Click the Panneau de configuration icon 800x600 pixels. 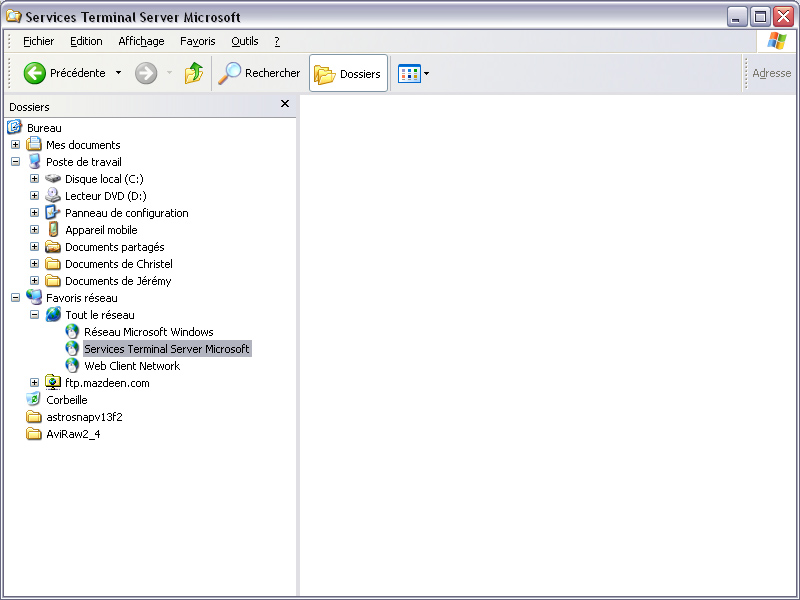pyautogui.click(x=53, y=212)
